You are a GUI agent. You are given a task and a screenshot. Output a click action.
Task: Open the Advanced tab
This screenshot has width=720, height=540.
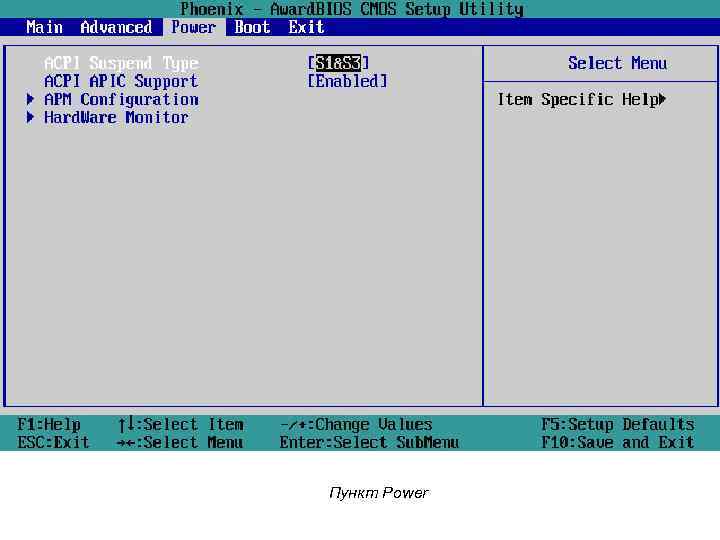tap(116, 27)
